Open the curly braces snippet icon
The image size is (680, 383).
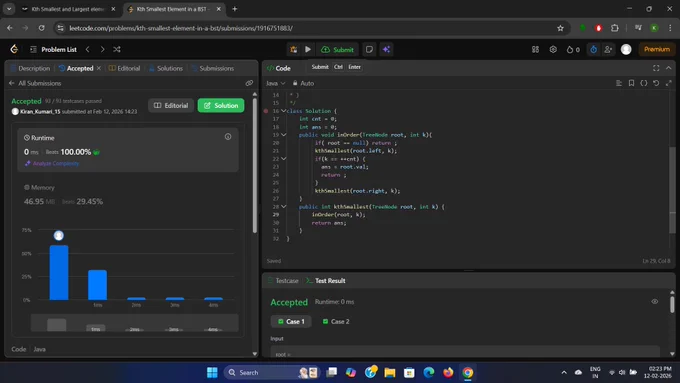(644, 83)
